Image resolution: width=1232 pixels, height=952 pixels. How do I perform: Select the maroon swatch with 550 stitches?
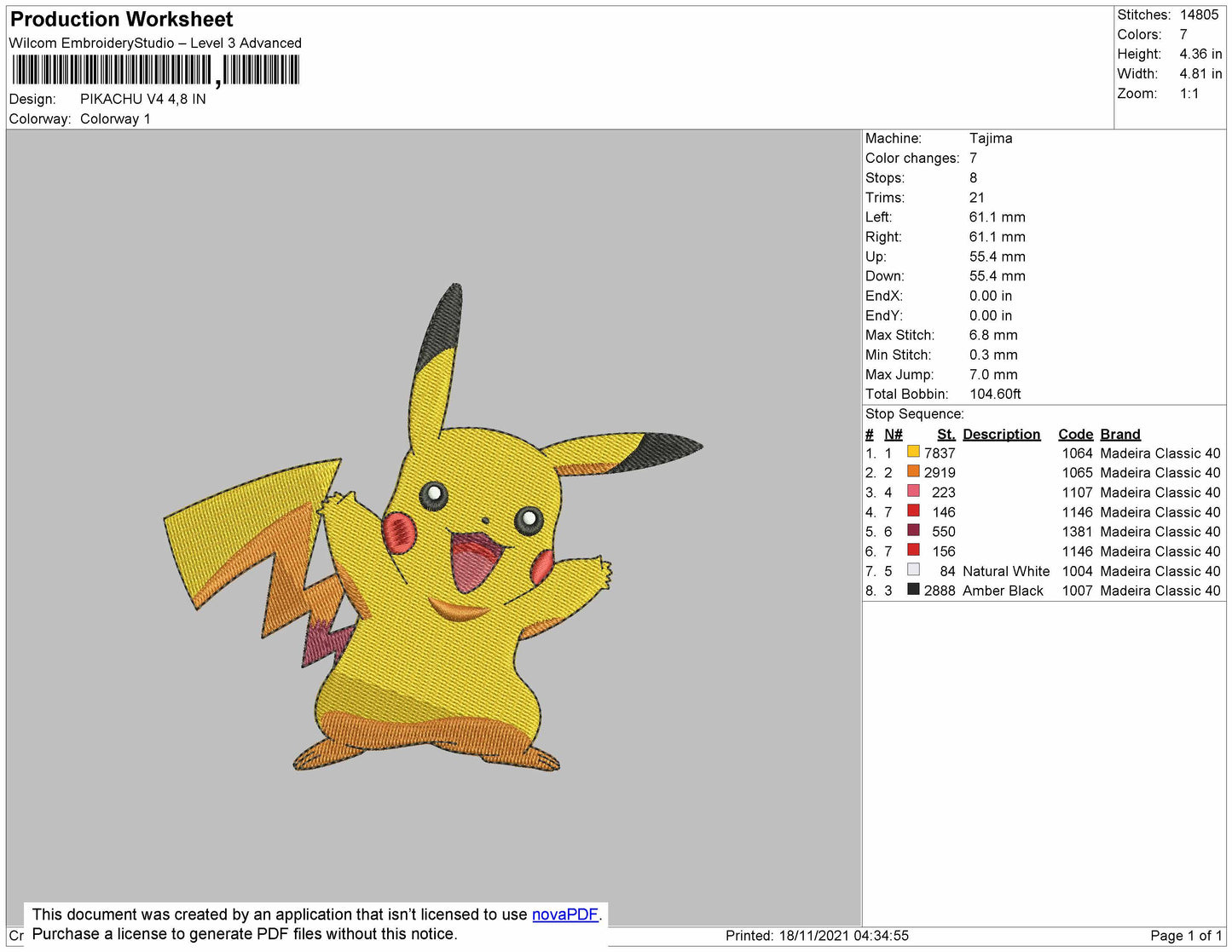913,530
